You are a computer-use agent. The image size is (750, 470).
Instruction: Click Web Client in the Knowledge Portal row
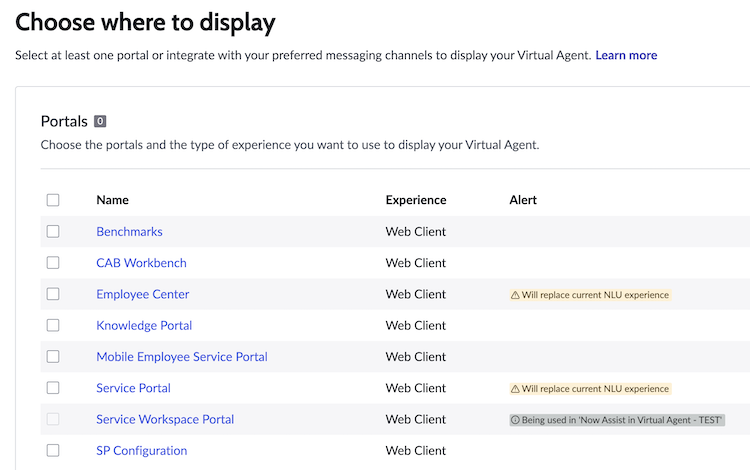416,326
